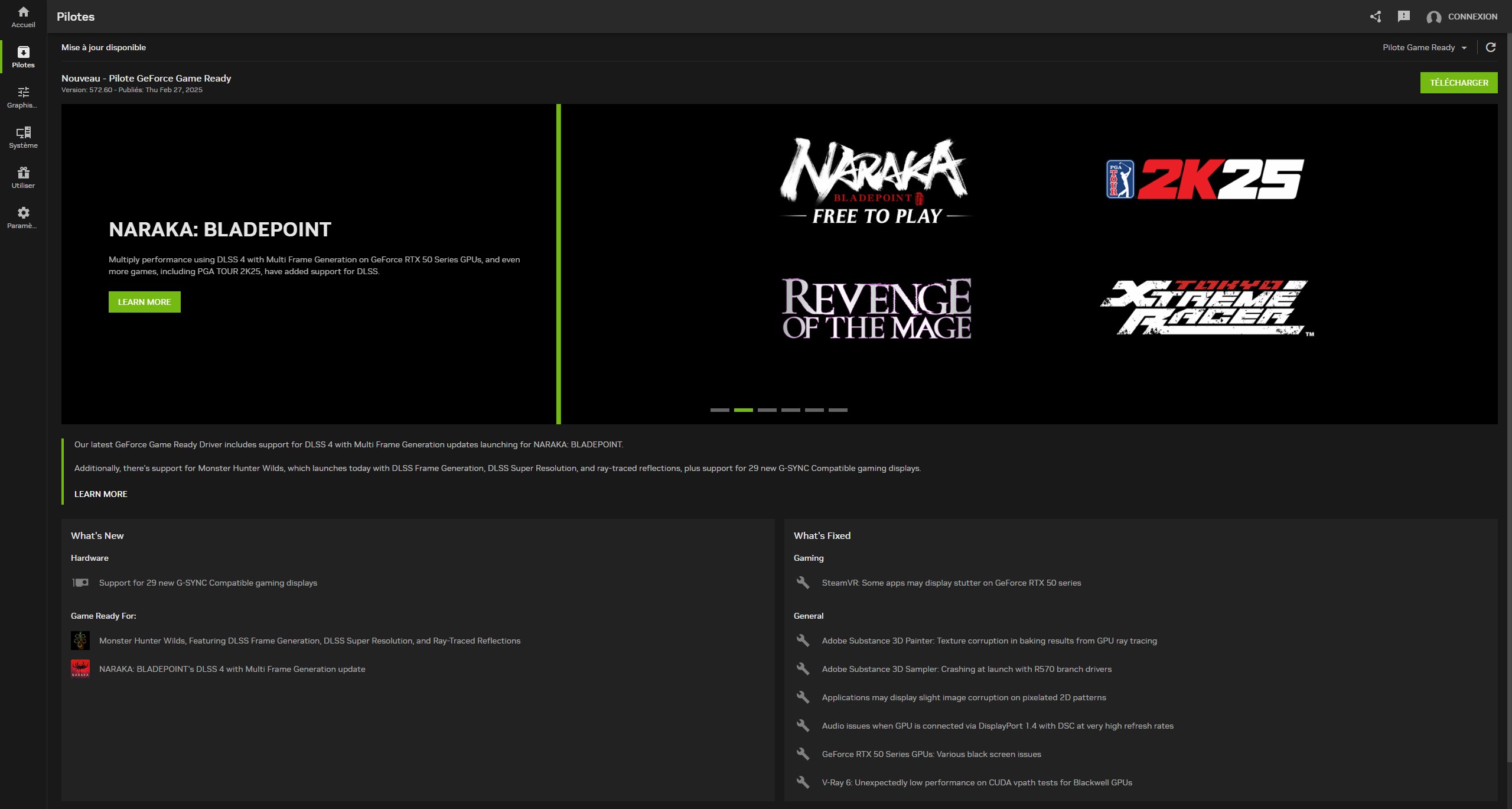Open the Paramètres sidebar icon
This screenshot has height=809, width=1512.
point(23,216)
